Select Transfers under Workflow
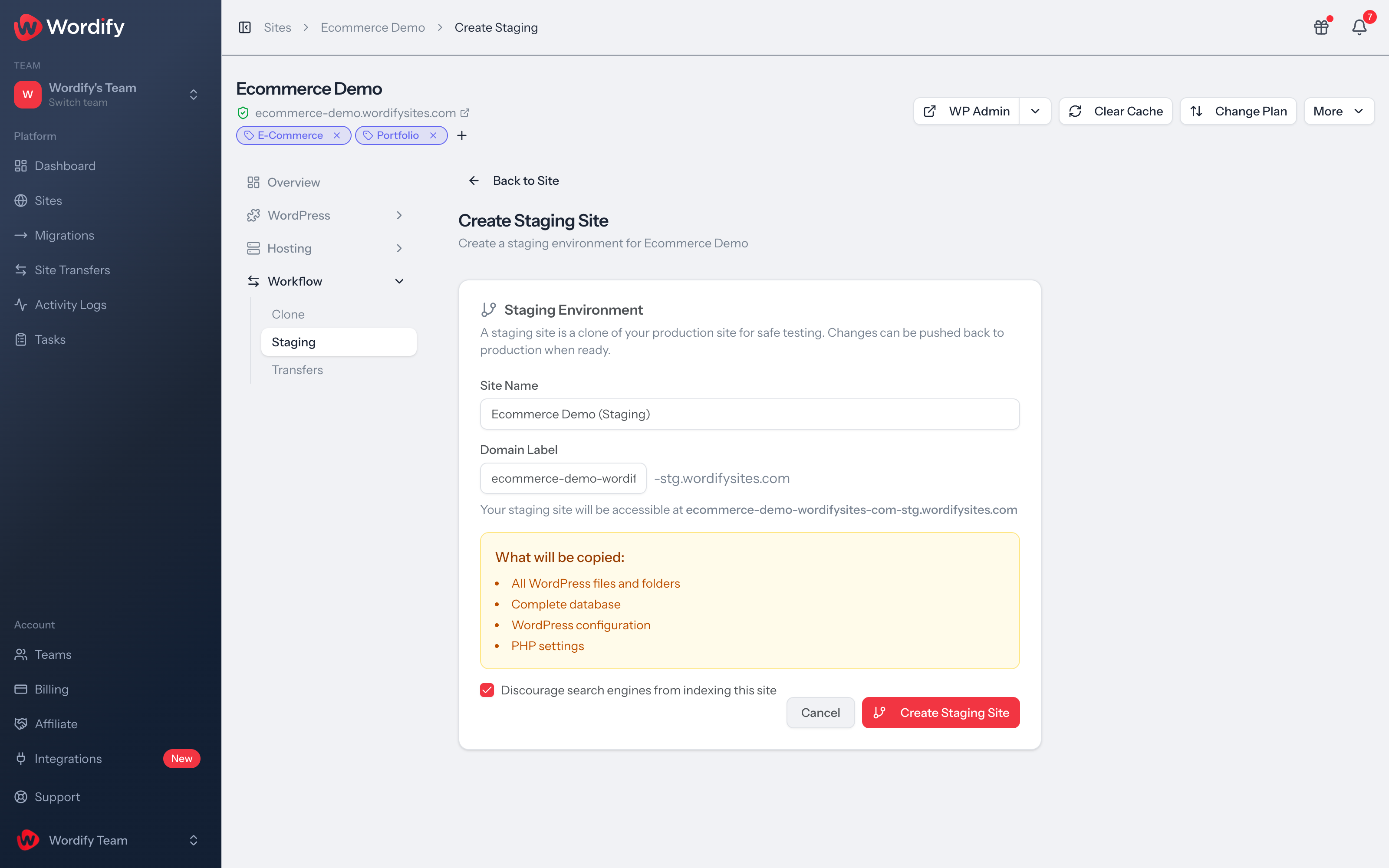 (339, 370)
